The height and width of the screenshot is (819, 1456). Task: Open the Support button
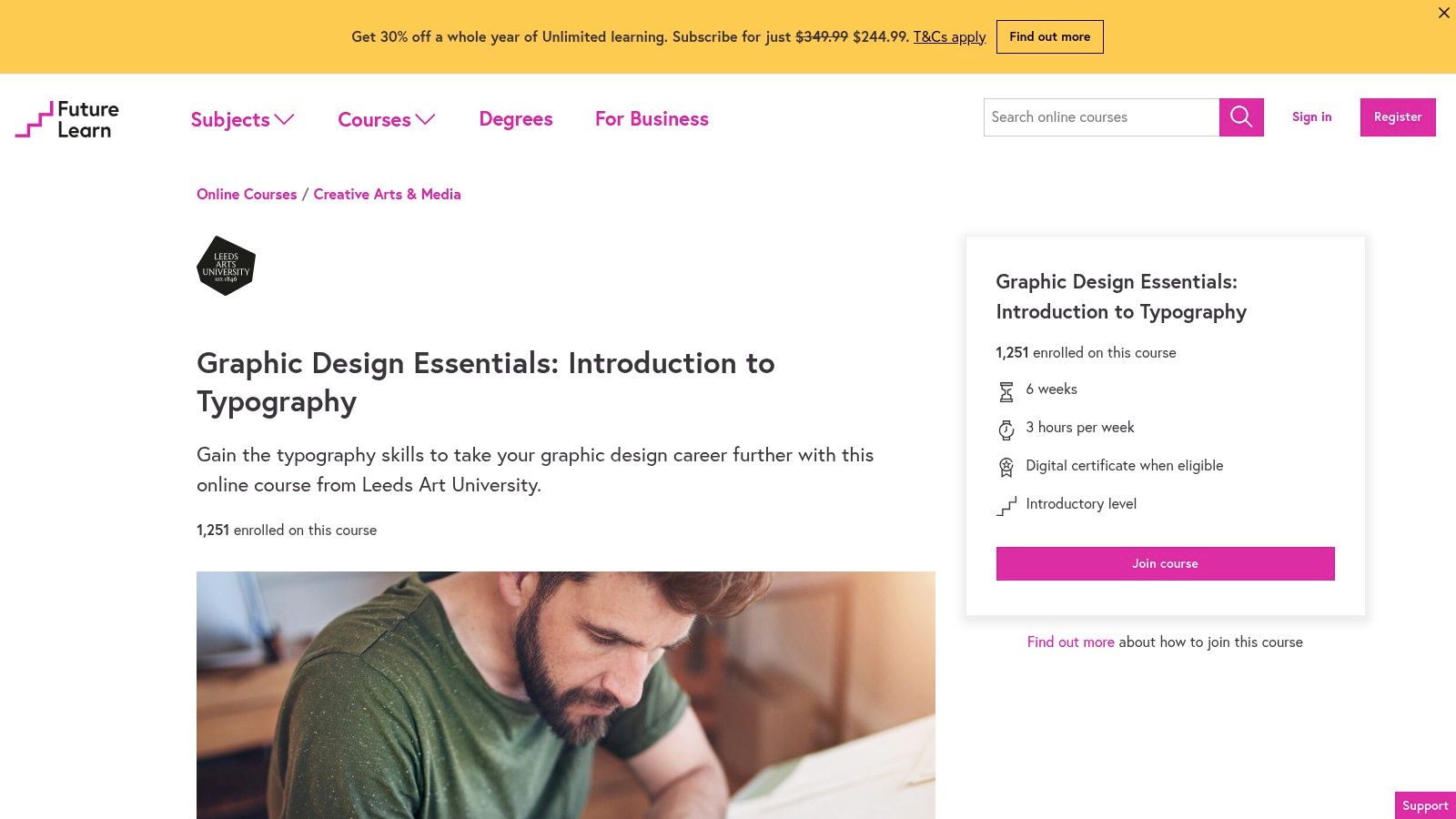click(1425, 805)
